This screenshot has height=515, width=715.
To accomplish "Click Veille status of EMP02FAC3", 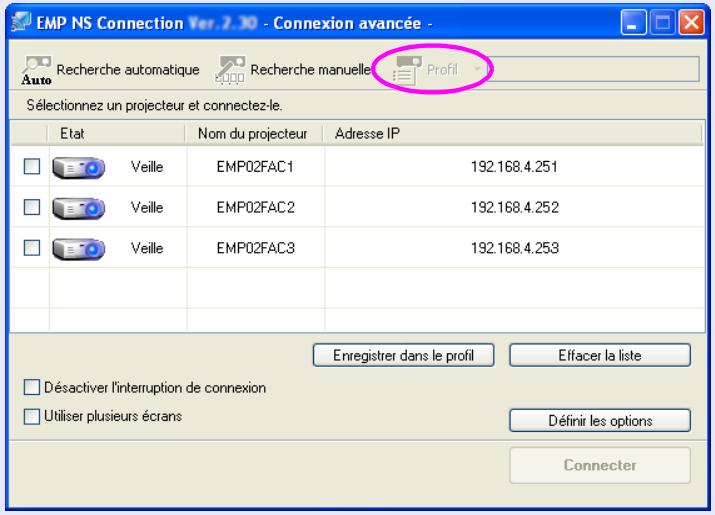I will (x=147, y=248).
